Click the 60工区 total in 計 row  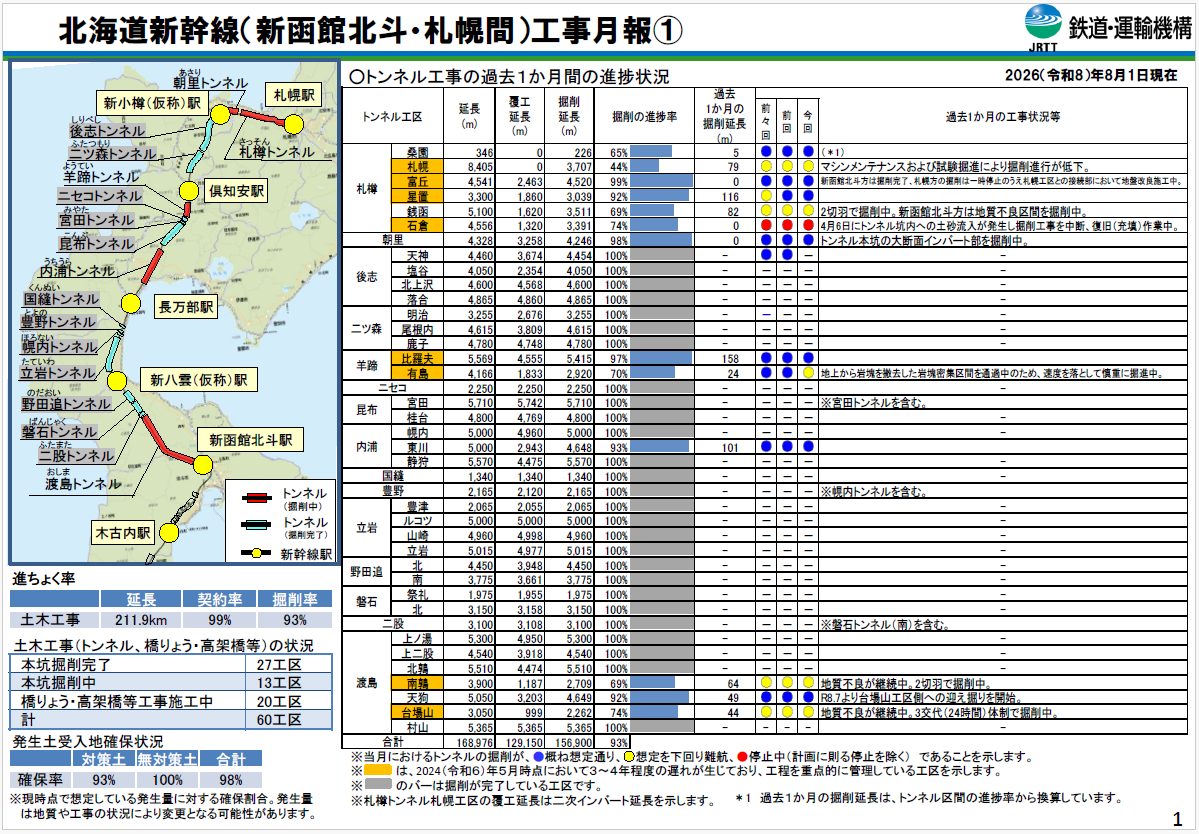click(x=278, y=719)
